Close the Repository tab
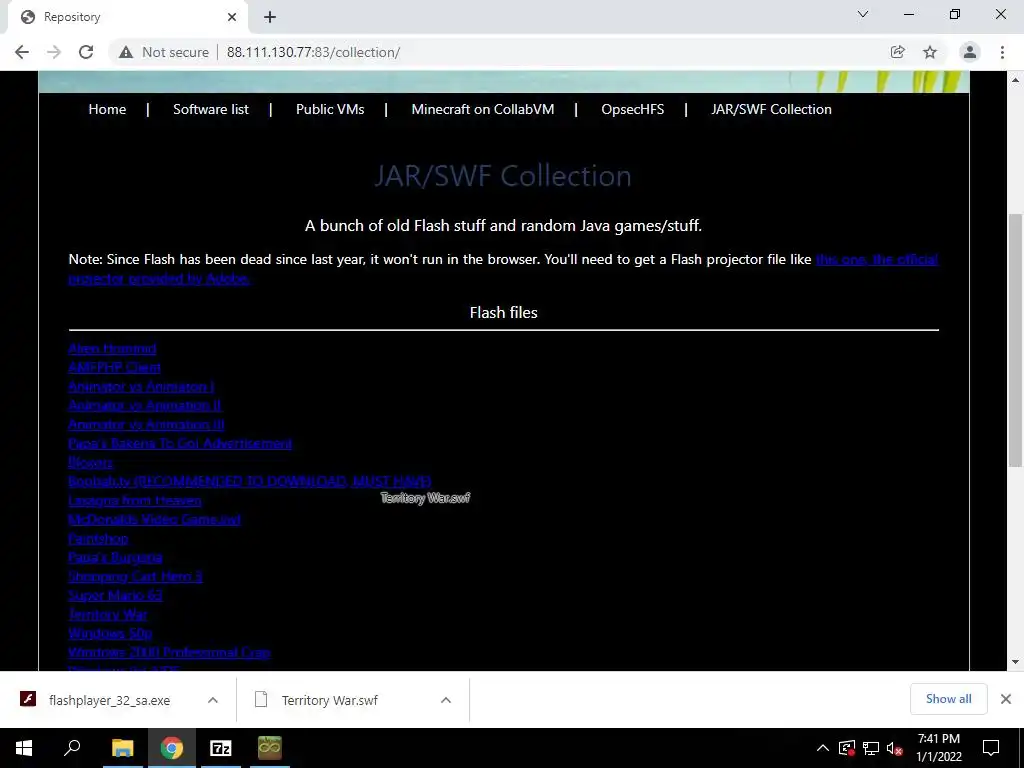 232,17
